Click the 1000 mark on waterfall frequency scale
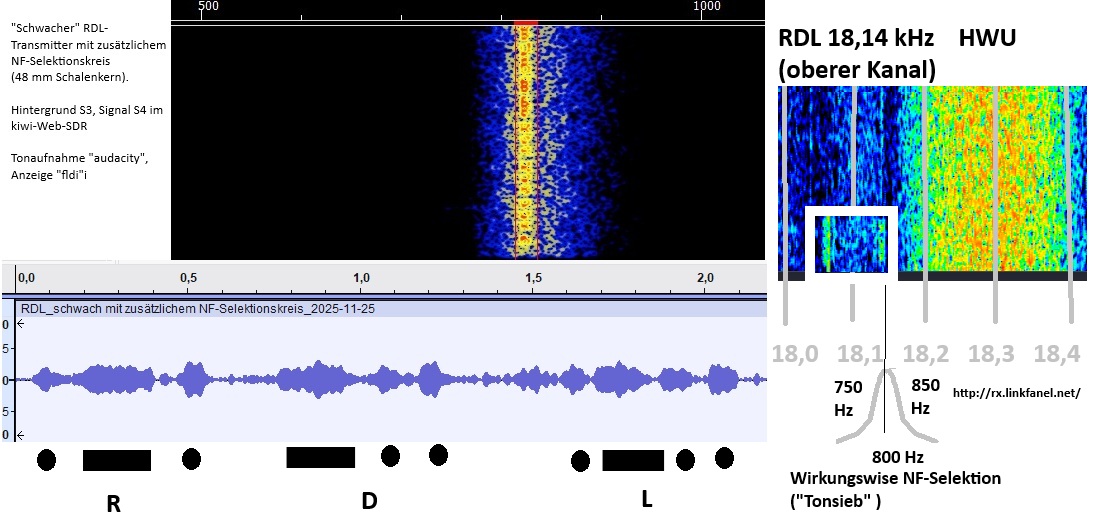The height and width of the screenshot is (527, 1114). [x=707, y=7]
